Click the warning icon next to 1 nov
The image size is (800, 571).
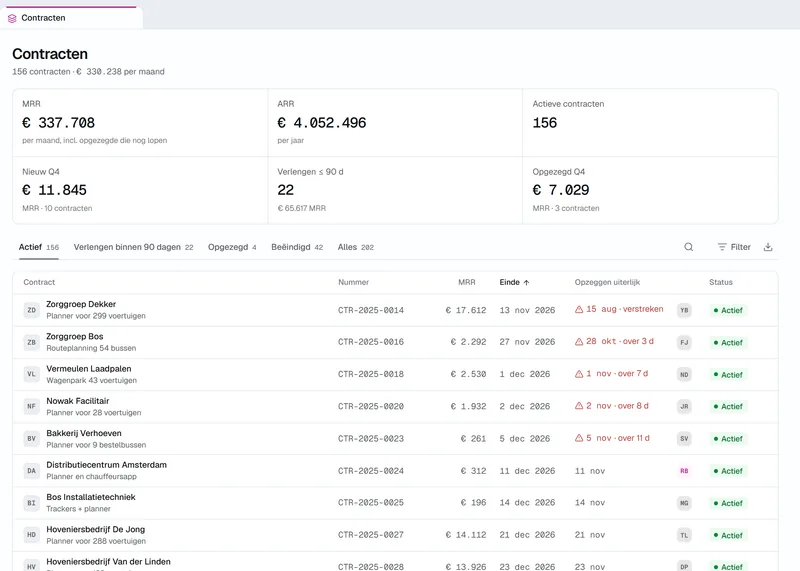pos(579,374)
